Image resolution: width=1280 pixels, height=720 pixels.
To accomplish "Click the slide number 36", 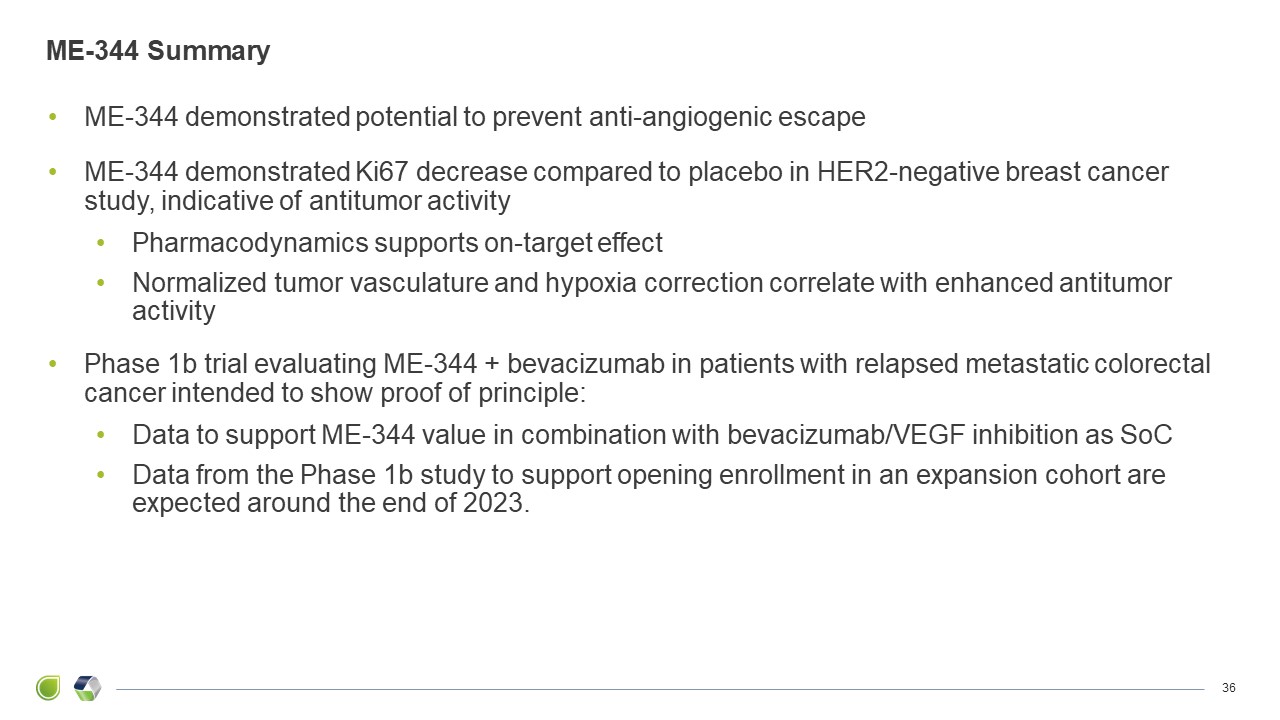I will coord(1229,688).
